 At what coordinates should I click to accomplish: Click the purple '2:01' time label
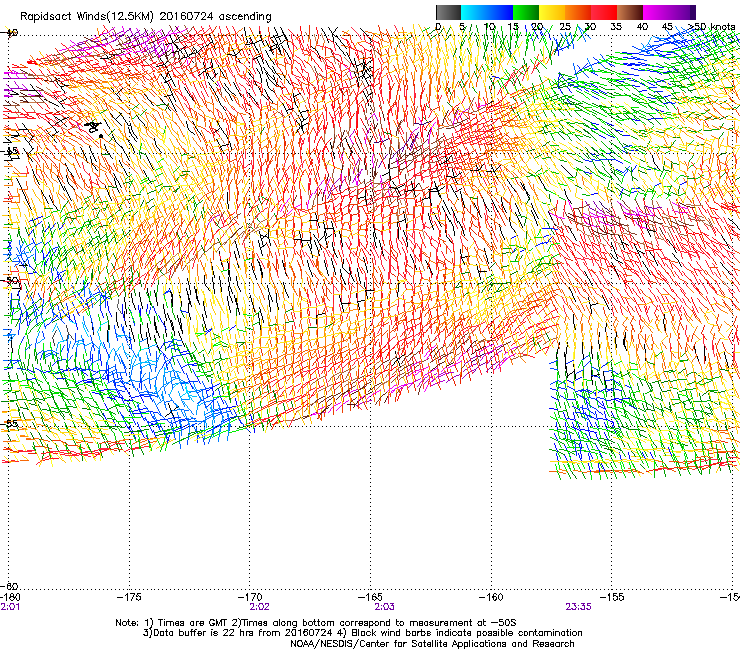10,607
